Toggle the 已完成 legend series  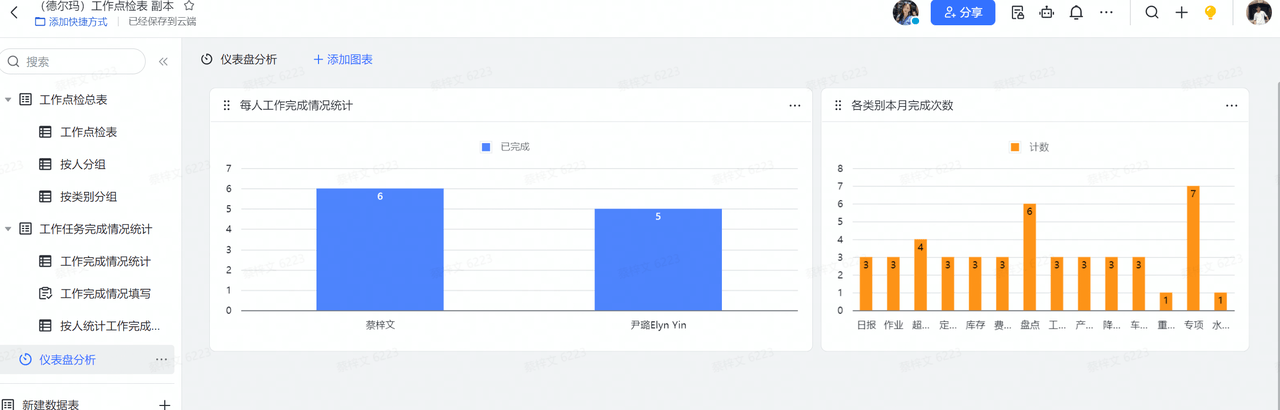coord(506,147)
